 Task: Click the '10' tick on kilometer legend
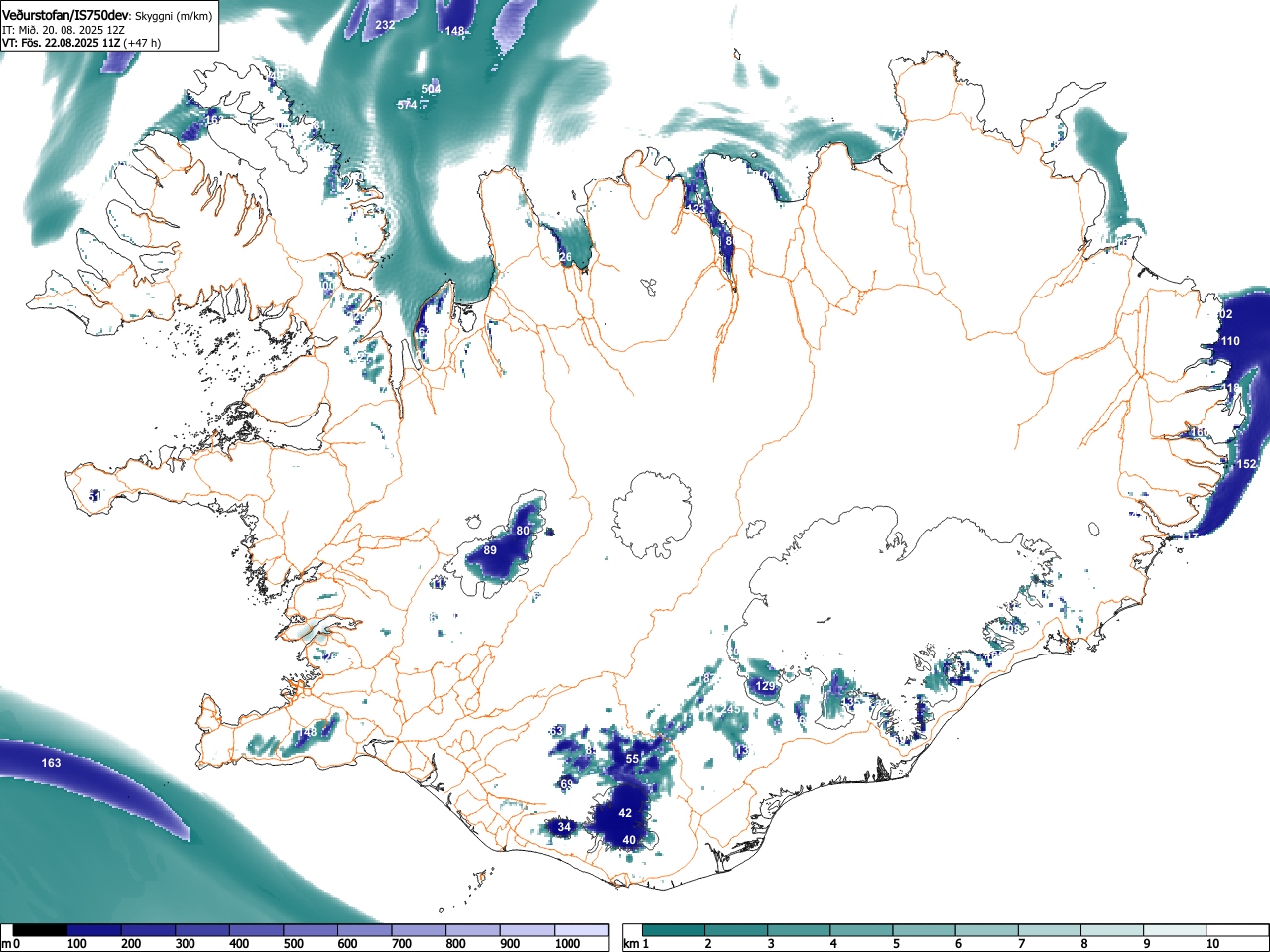(1212, 944)
